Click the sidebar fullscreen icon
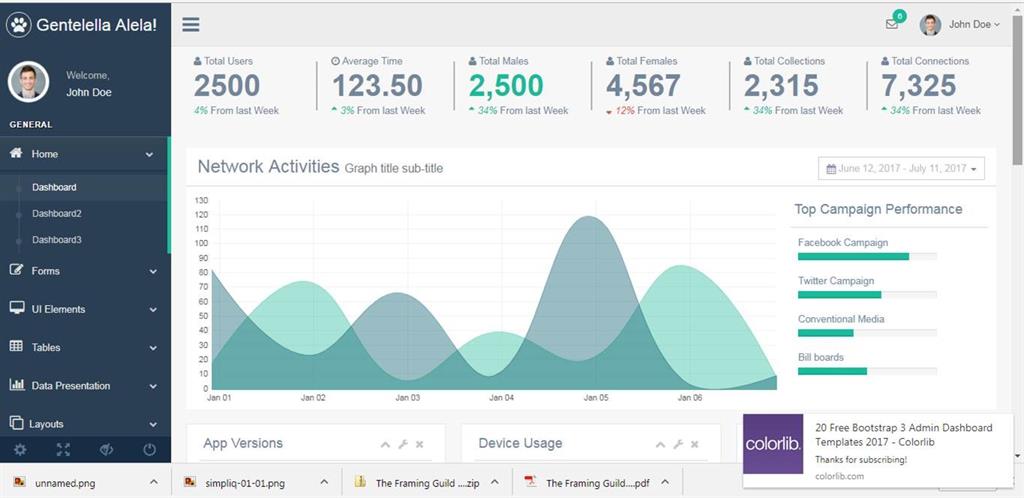 [63, 450]
